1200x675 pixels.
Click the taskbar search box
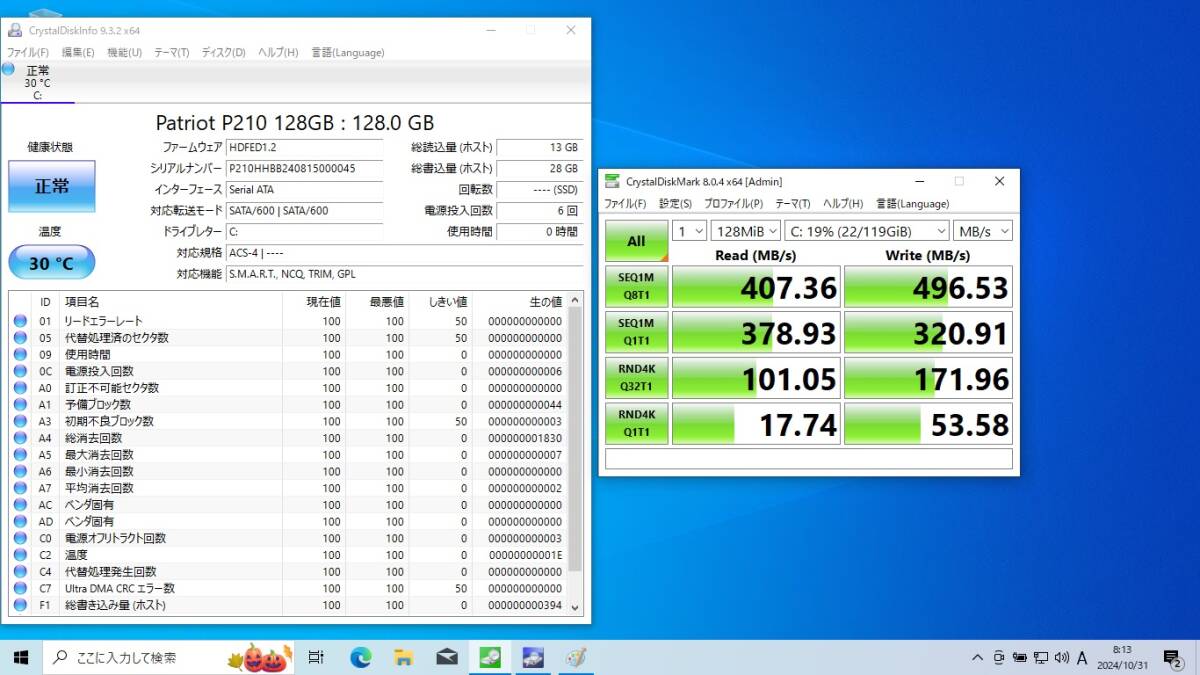(x=169, y=657)
